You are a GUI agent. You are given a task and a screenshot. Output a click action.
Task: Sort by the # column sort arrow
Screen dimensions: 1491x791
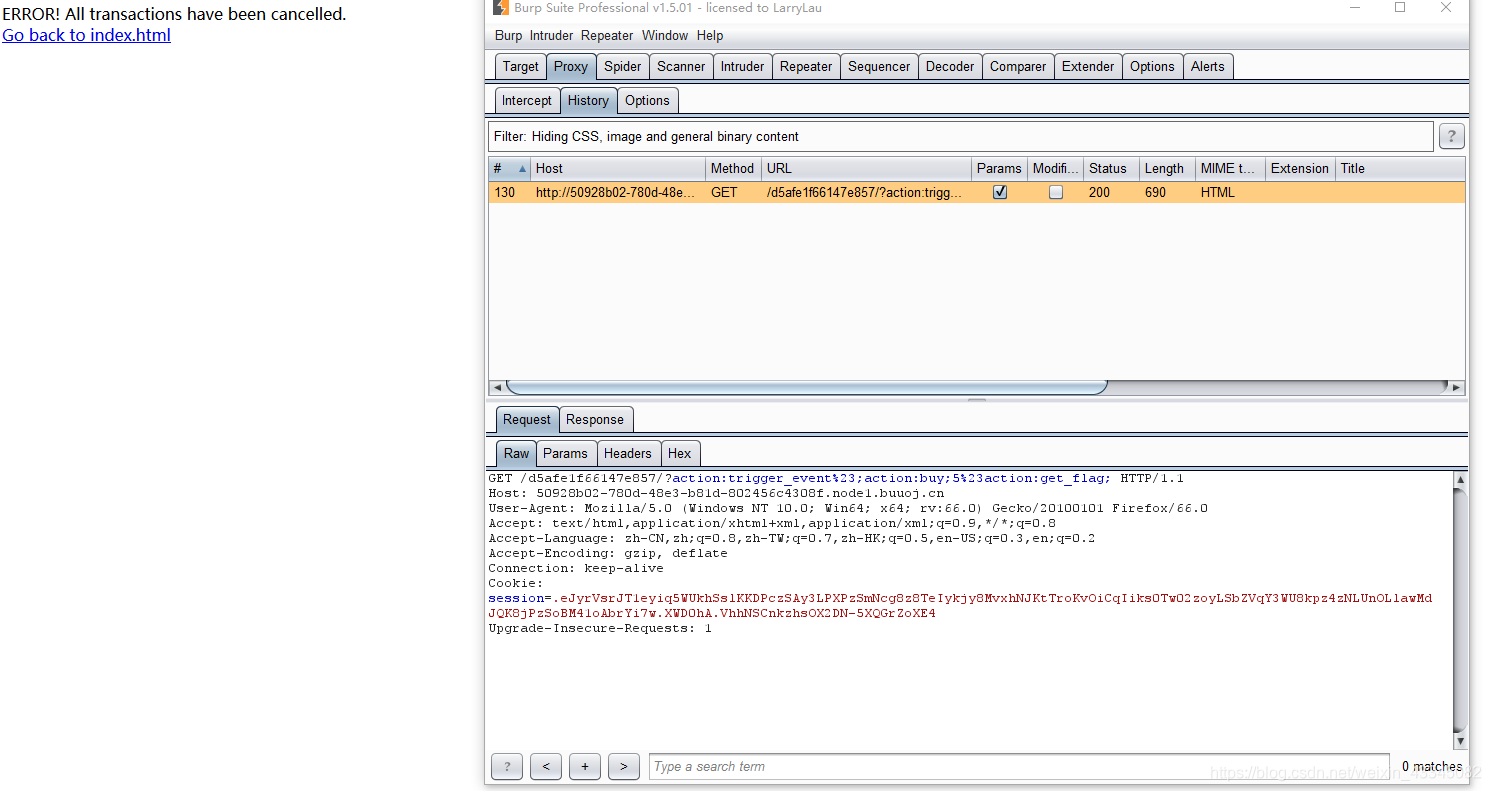tap(522, 169)
